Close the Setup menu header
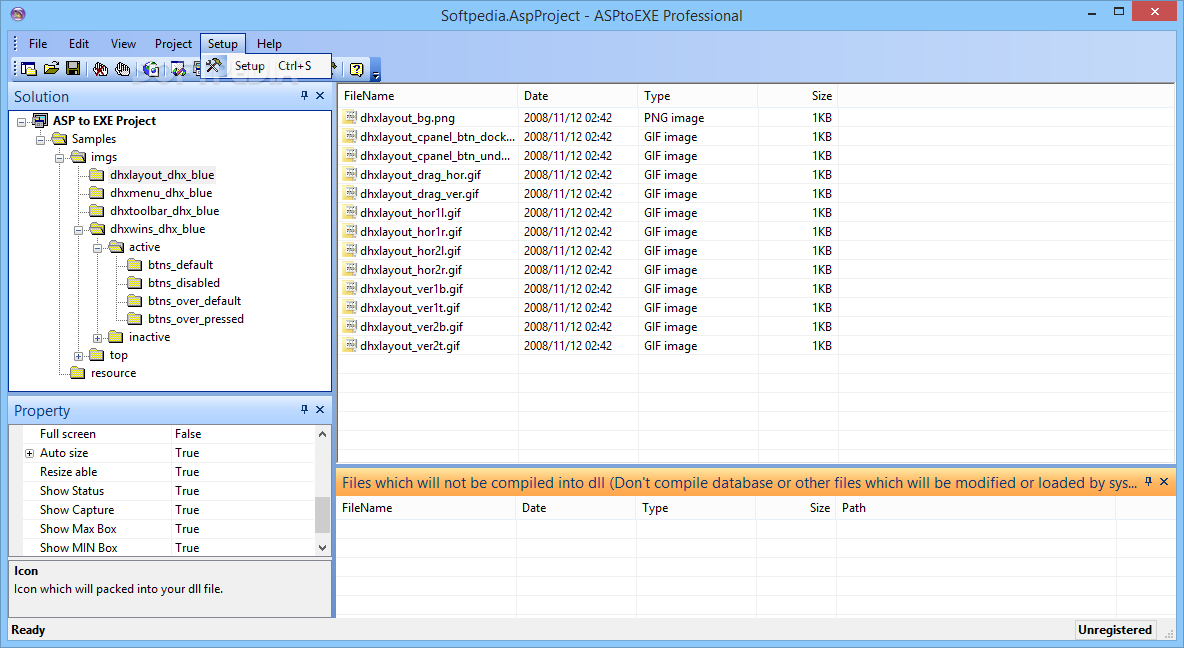 223,44
